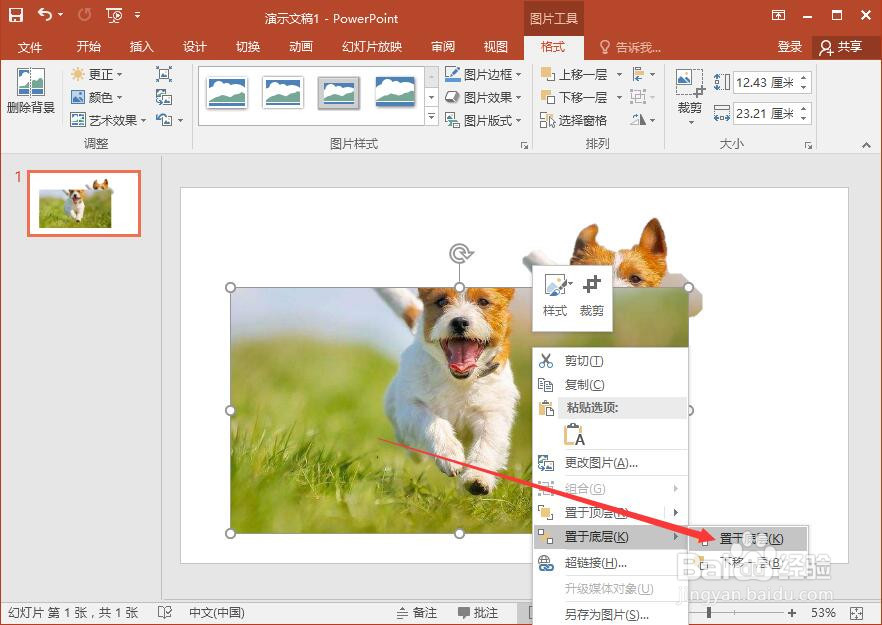Click the 批注 comments button in status bar
The height and width of the screenshot is (625, 882).
tap(478, 613)
